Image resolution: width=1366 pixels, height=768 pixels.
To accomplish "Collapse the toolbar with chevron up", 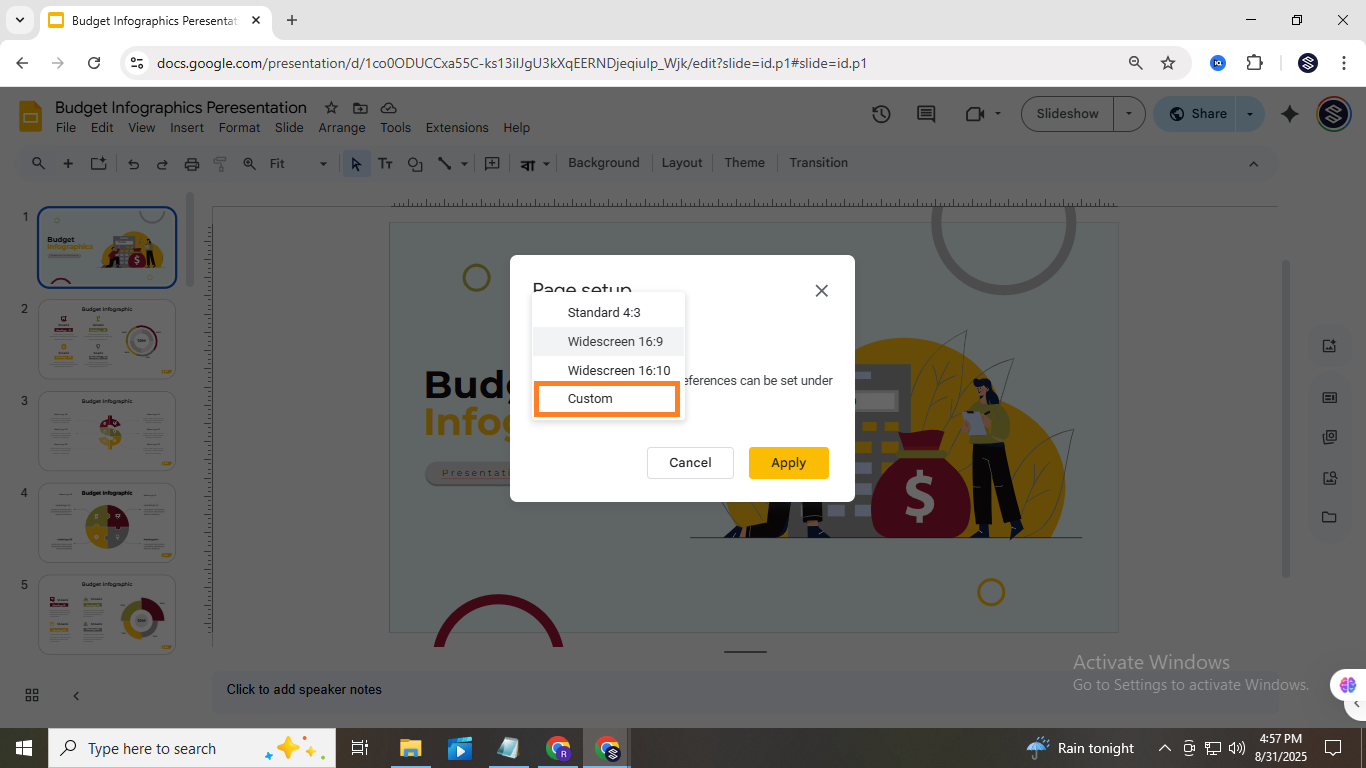I will point(1254,164).
